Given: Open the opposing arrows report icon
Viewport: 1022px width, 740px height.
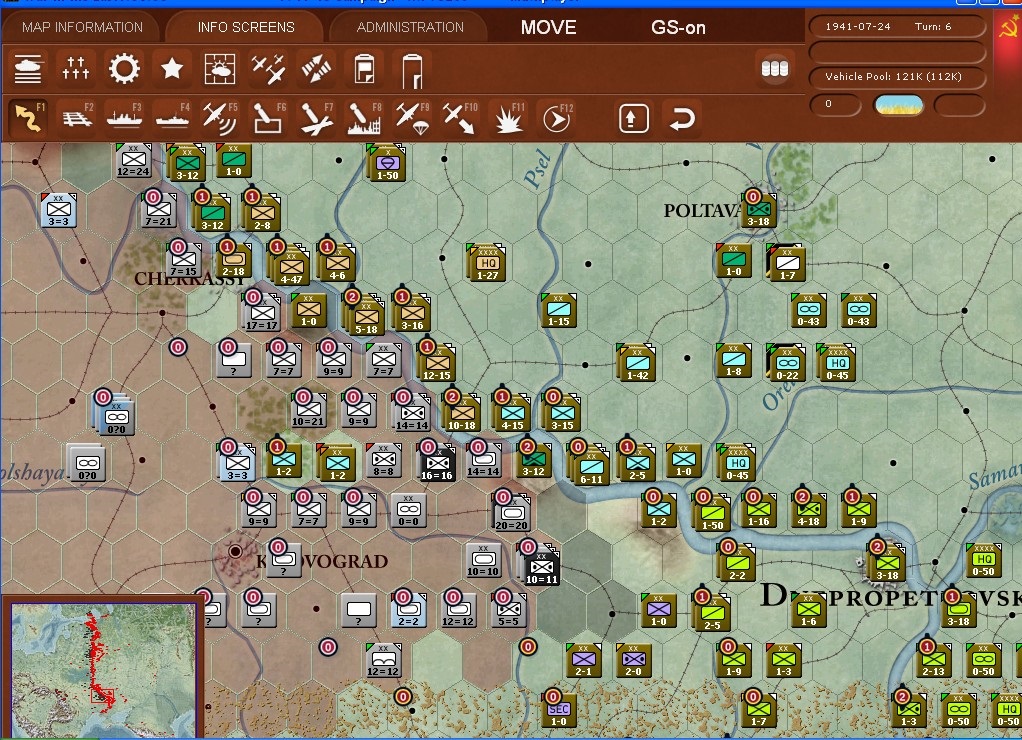Looking at the screenshot, I should pyautogui.click(x=316, y=68).
